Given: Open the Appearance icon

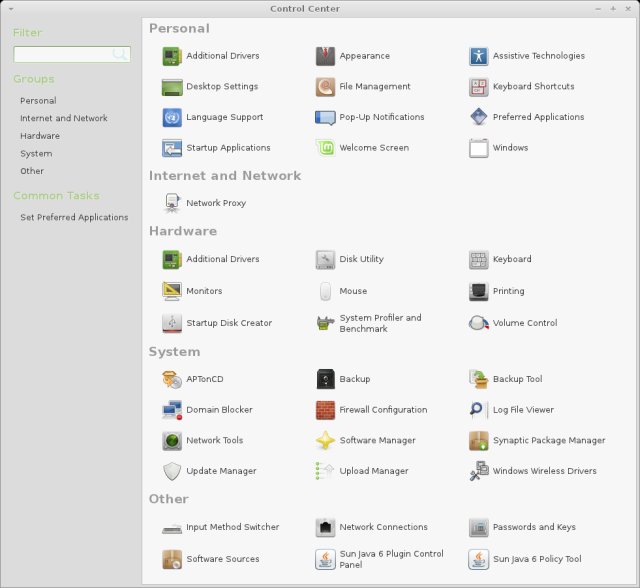Looking at the screenshot, I should 325,56.
